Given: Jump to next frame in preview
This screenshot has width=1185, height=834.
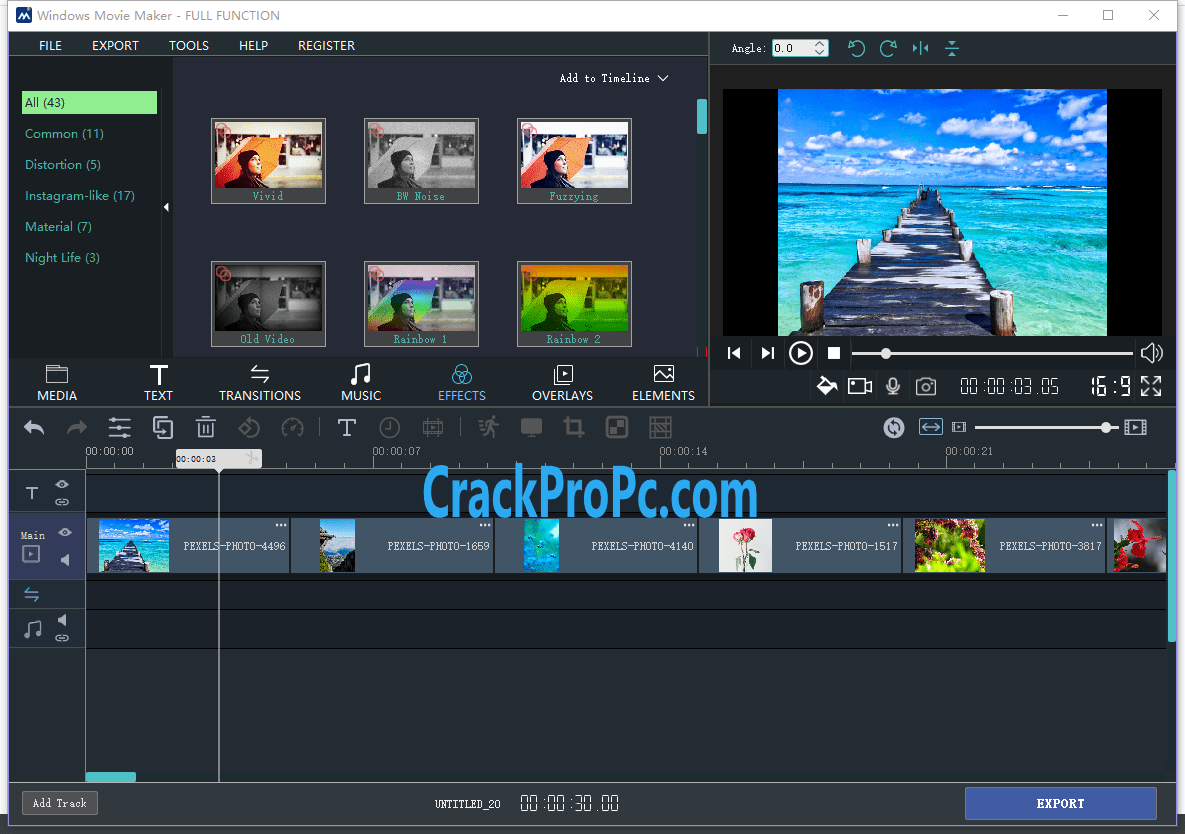Looking at the screenshot, I should point(767,353).
